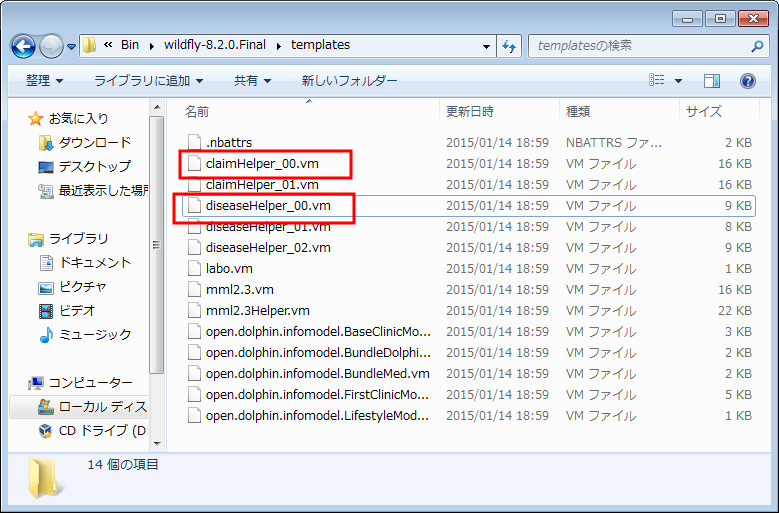Open the 整理 menu
Viewport: 779px width, 513px height.
coord(44,80)
